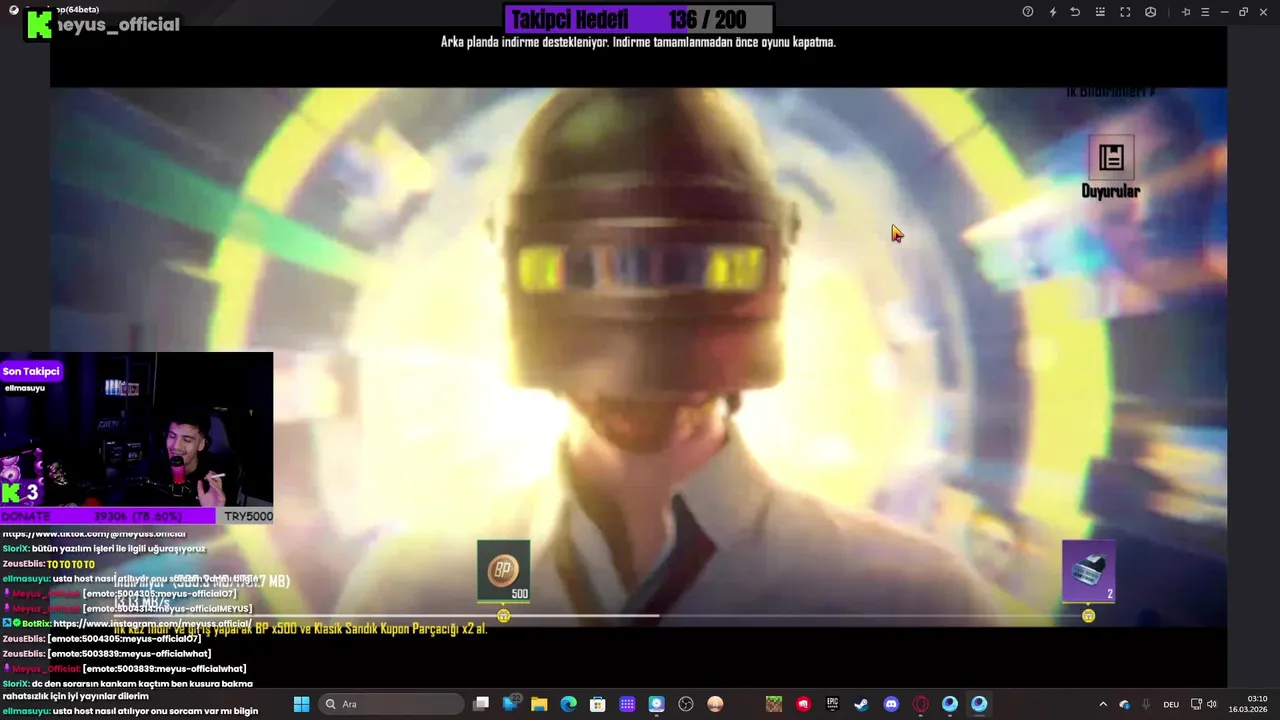Open the volume control in system tray

coord(1212,704)
